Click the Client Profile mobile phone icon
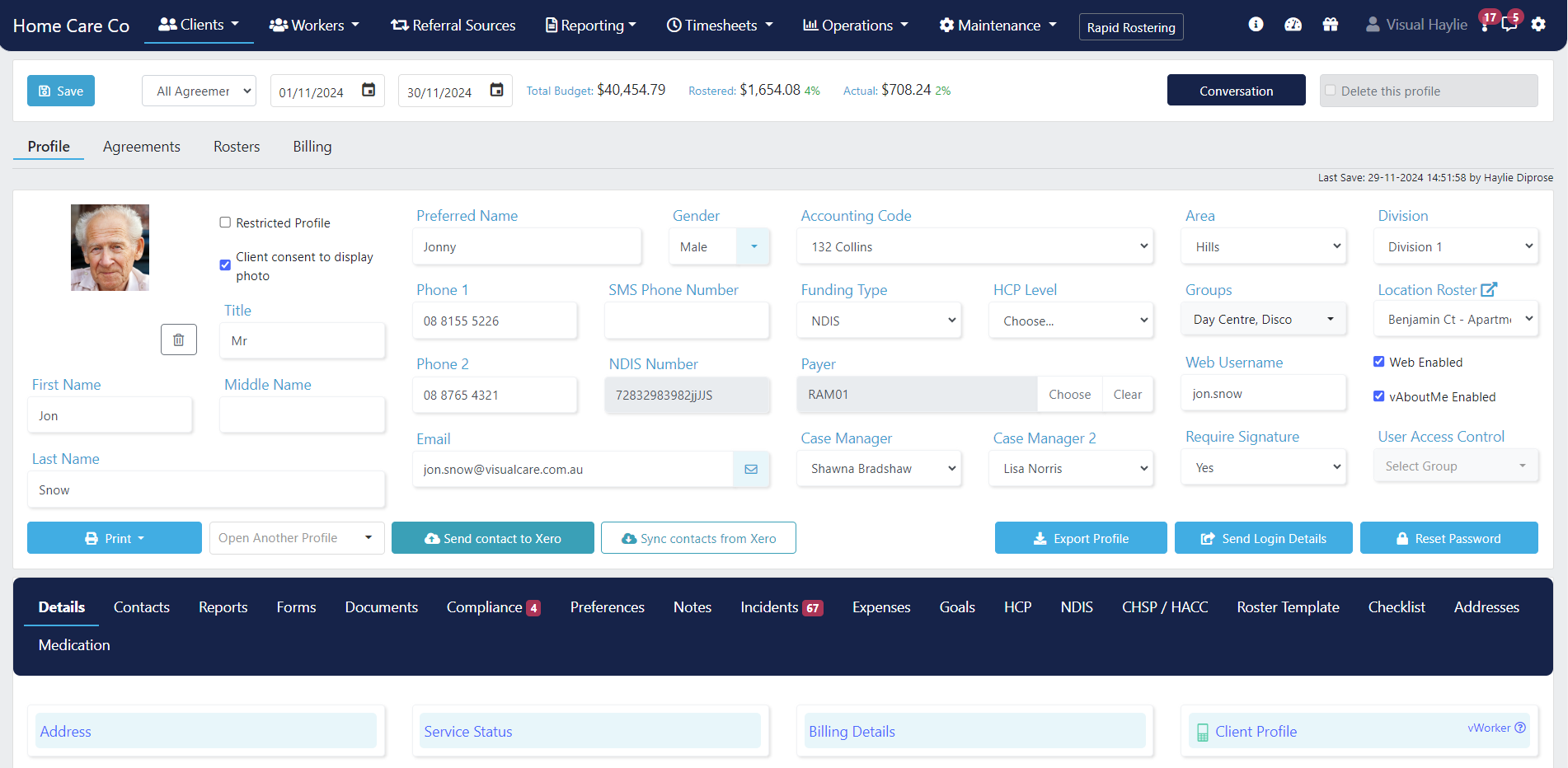 (x=1203, y=732)
